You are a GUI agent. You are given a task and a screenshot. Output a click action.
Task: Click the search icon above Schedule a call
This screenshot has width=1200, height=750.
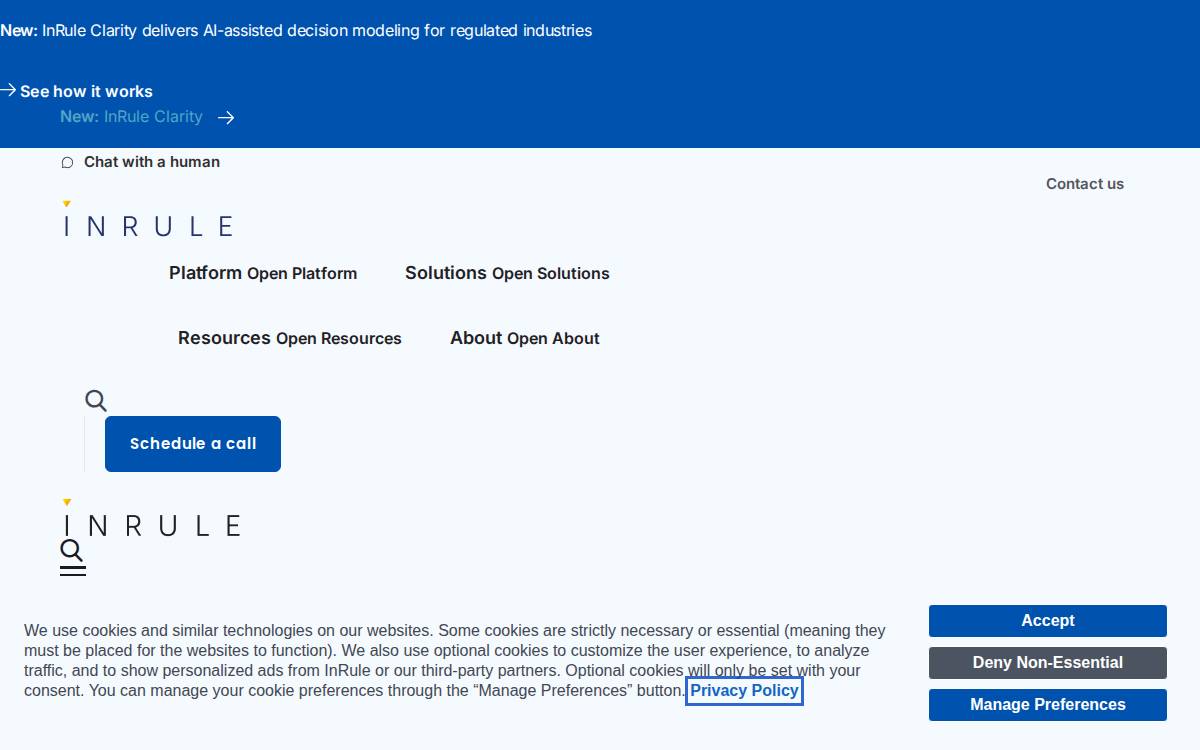click(96, 401)
